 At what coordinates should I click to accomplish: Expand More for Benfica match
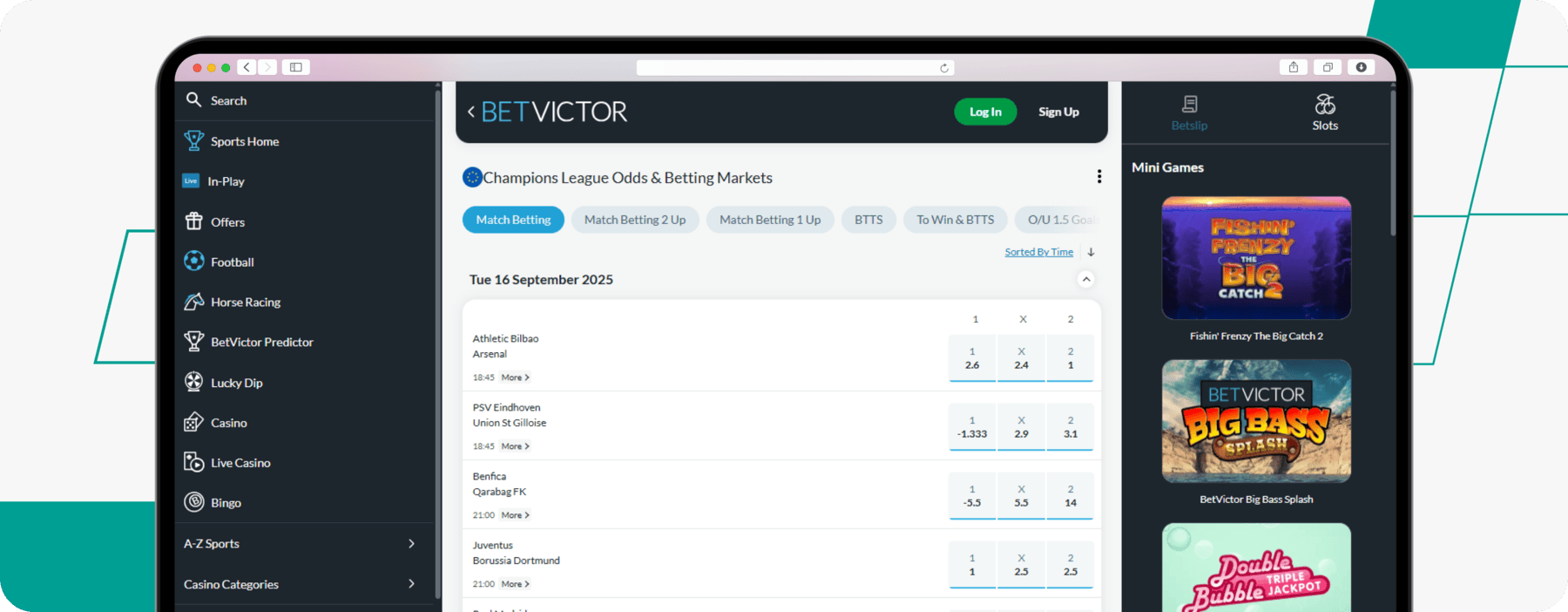click(x=516, y=515)
